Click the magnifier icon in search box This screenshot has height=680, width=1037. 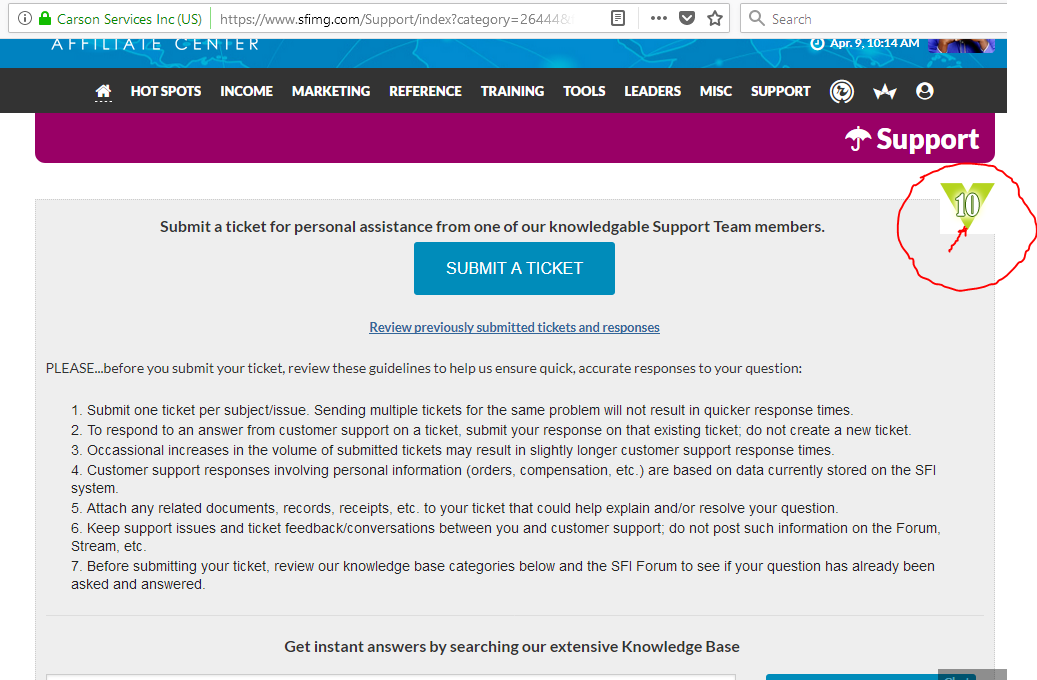(757, 18)
